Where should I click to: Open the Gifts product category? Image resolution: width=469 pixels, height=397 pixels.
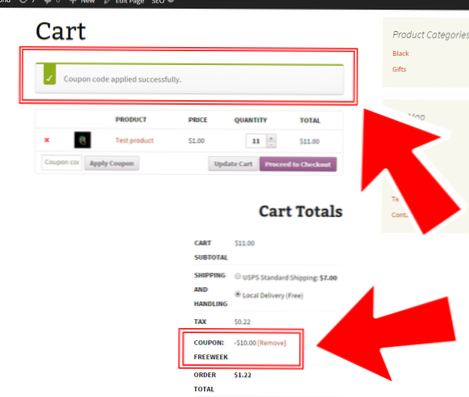pos(399,69)
